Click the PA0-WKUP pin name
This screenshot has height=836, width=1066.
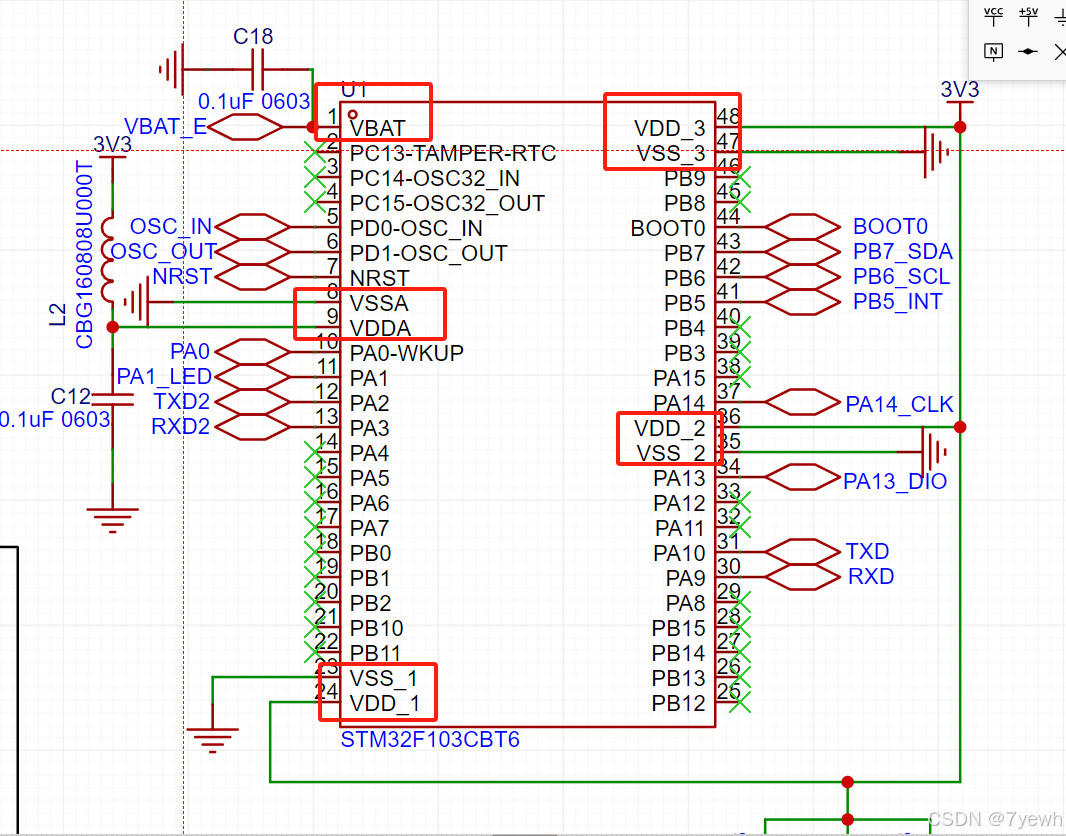click(407, 353)
